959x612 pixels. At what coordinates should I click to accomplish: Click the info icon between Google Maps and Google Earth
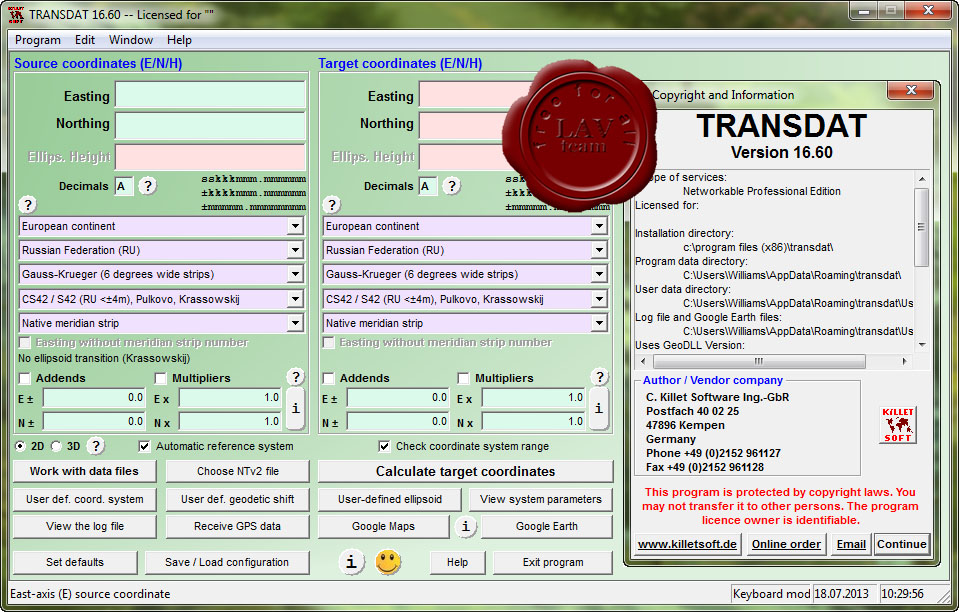coord(465,526)
